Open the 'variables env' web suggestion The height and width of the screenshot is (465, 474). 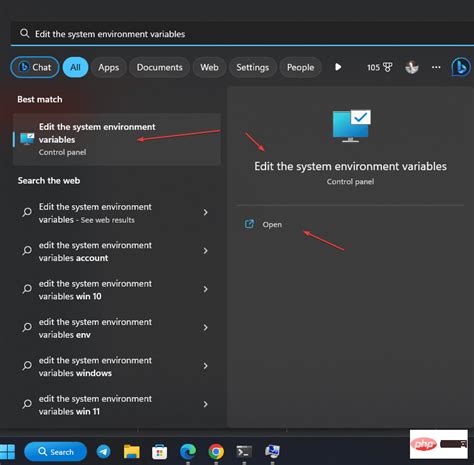[x=117, y=328]
